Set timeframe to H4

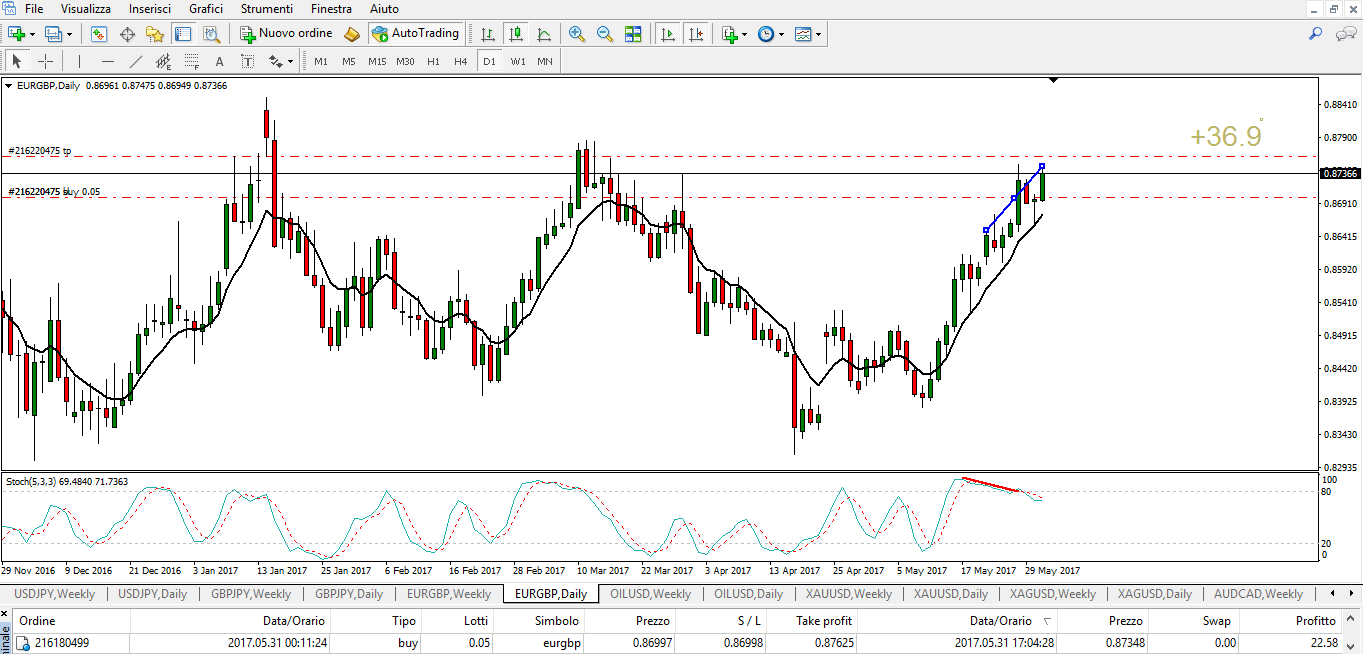pyautogui.click(x=460, y=61)
